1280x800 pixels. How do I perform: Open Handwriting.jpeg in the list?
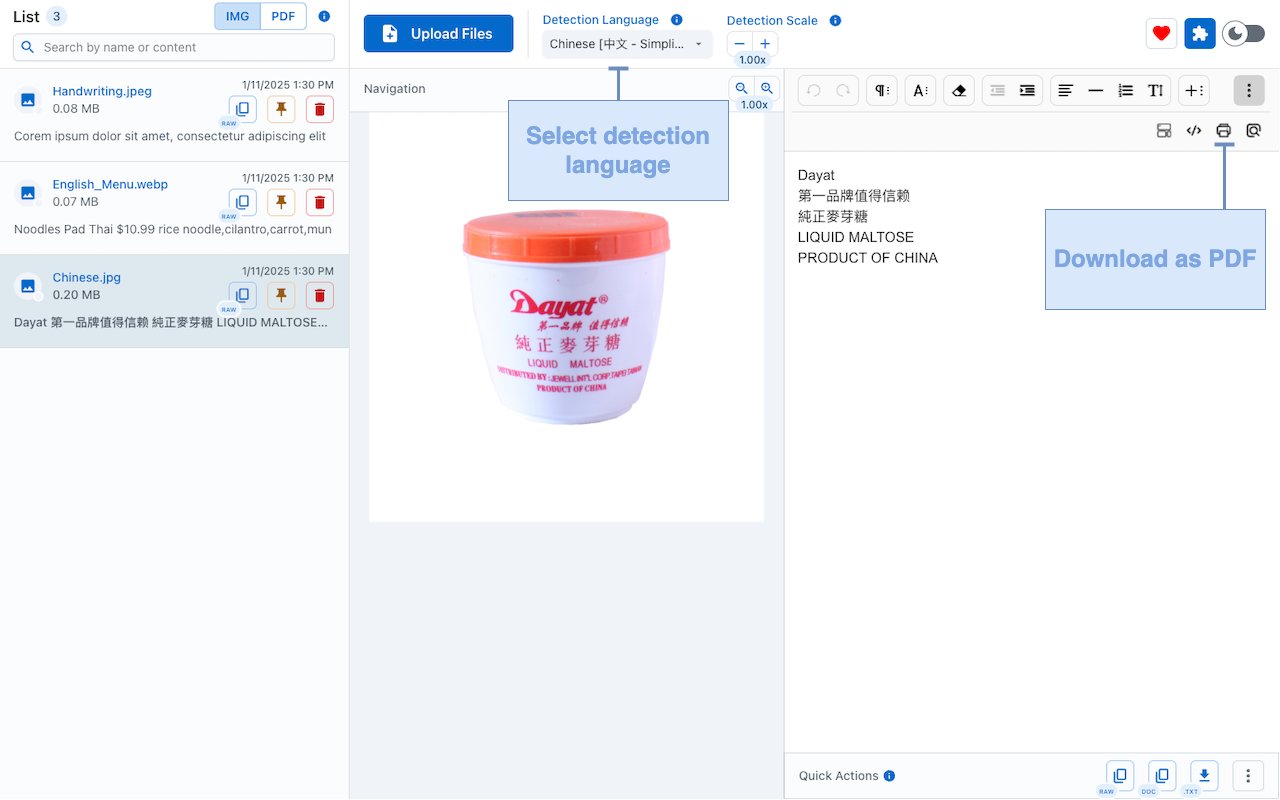click(x=102, y=91)
